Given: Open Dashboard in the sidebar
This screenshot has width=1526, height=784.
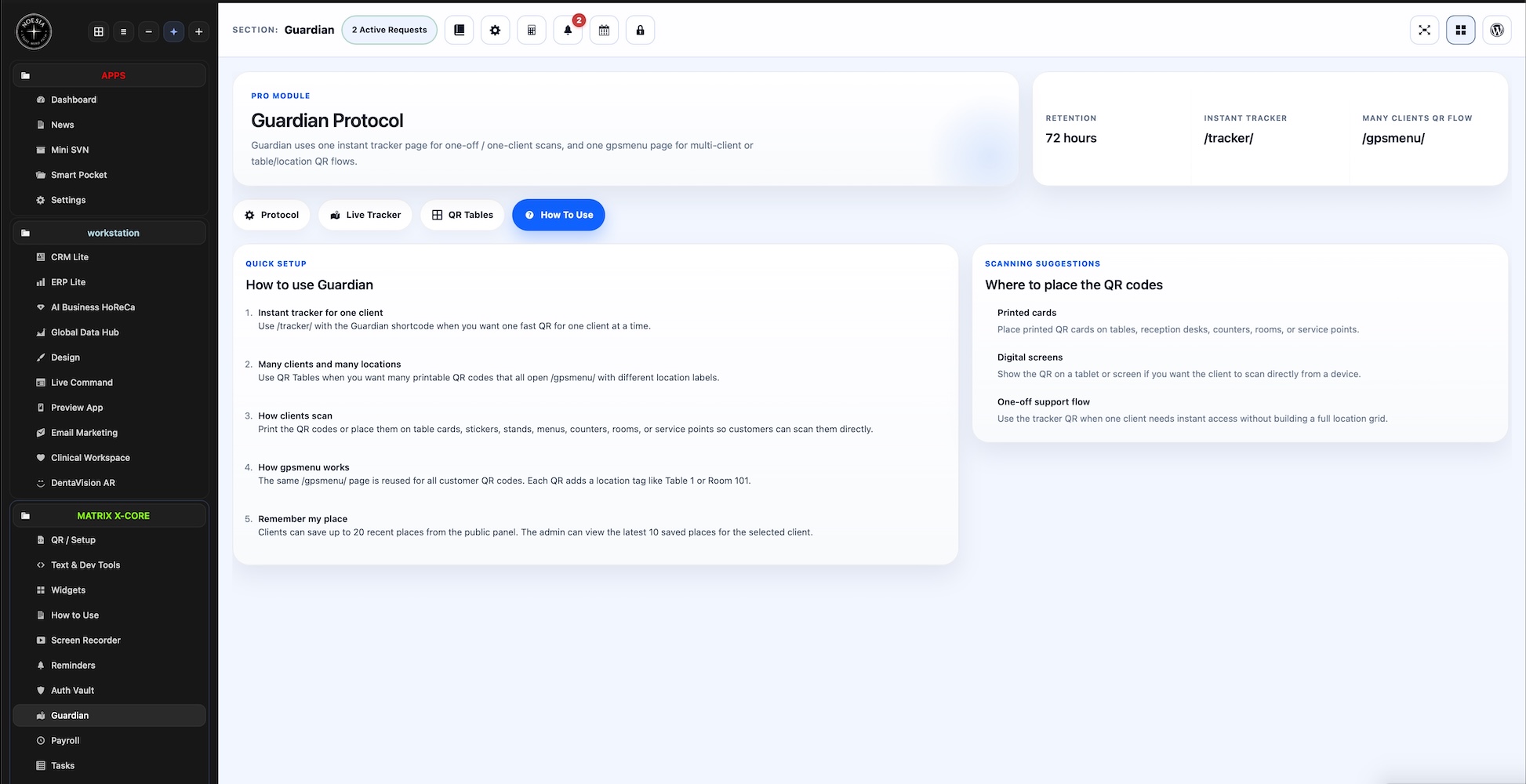Looking at the screenshot, I should (x=110, y=100).
